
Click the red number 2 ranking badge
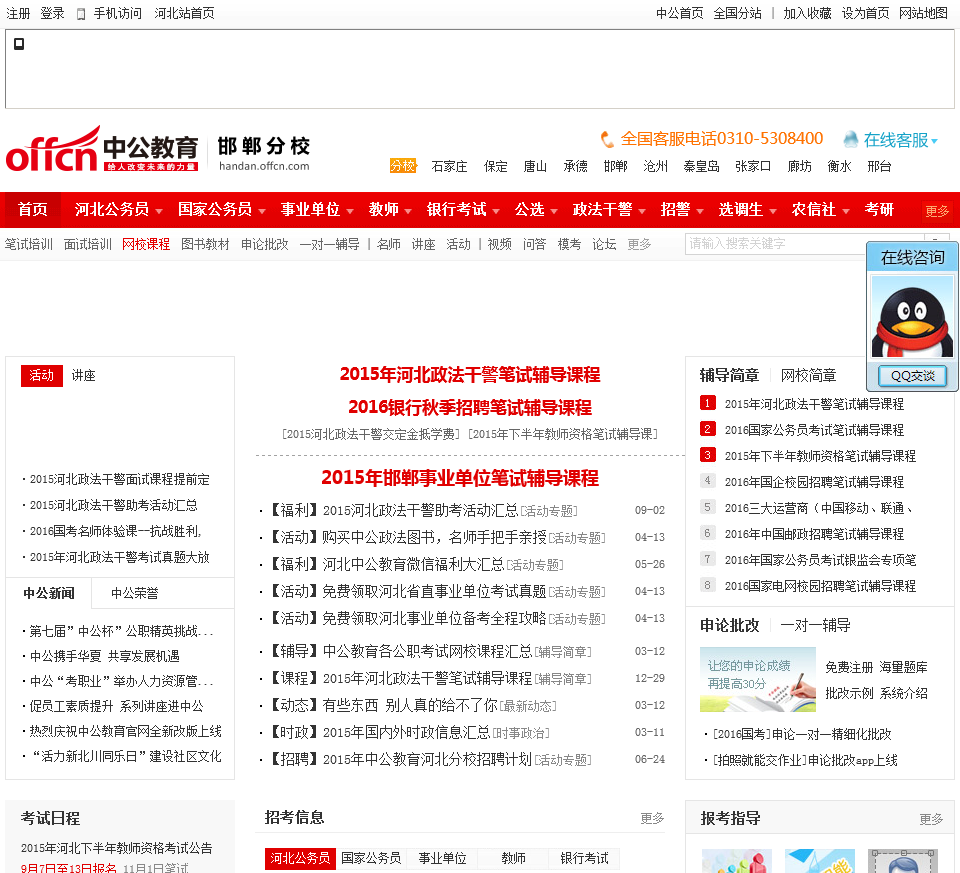[707, 429]
